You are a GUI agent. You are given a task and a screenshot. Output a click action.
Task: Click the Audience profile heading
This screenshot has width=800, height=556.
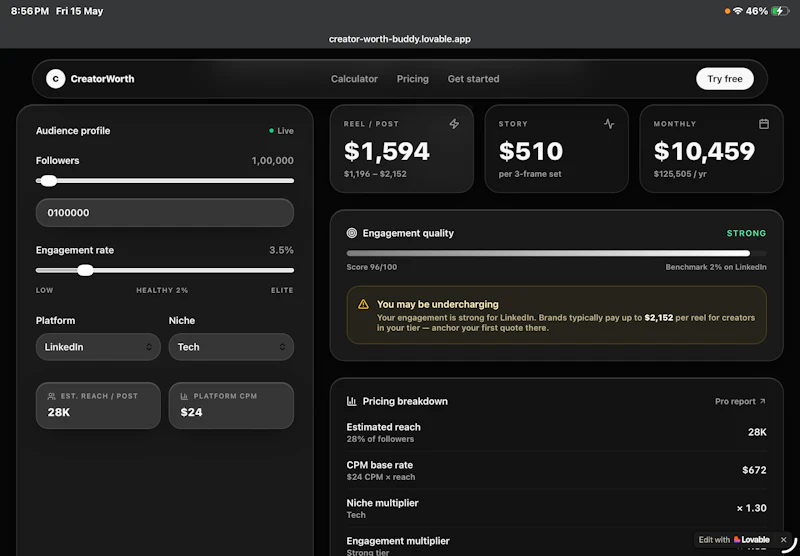click(x=73, y=131)
